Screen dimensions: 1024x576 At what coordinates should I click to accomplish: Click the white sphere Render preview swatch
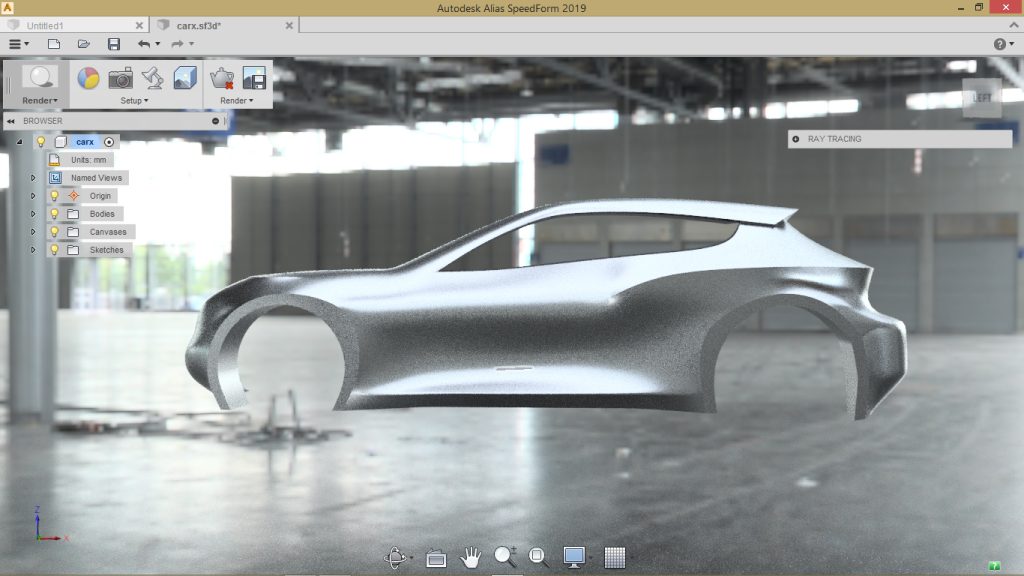click(x=38, y=77)
